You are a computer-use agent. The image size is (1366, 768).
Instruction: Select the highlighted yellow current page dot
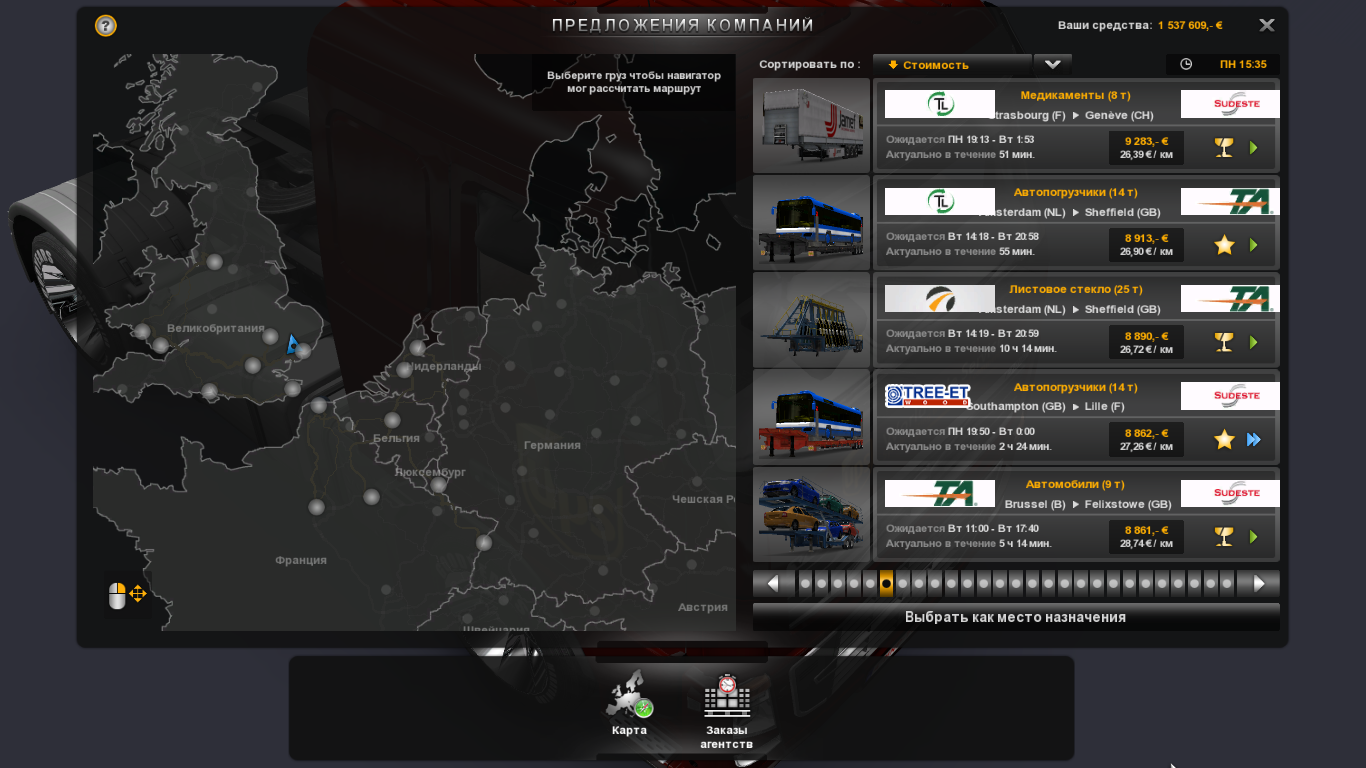point(886,584)
